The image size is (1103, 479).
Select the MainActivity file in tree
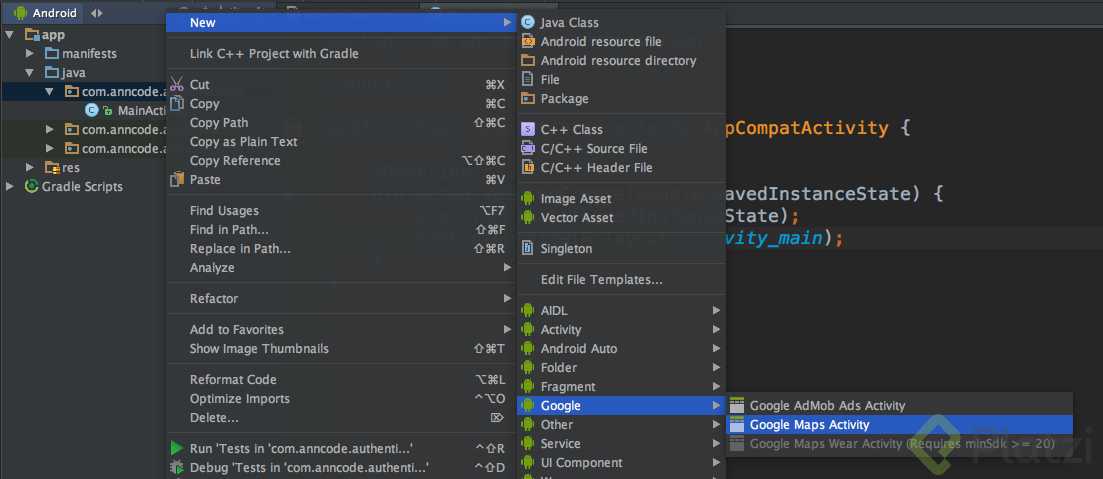click(141, 110)
